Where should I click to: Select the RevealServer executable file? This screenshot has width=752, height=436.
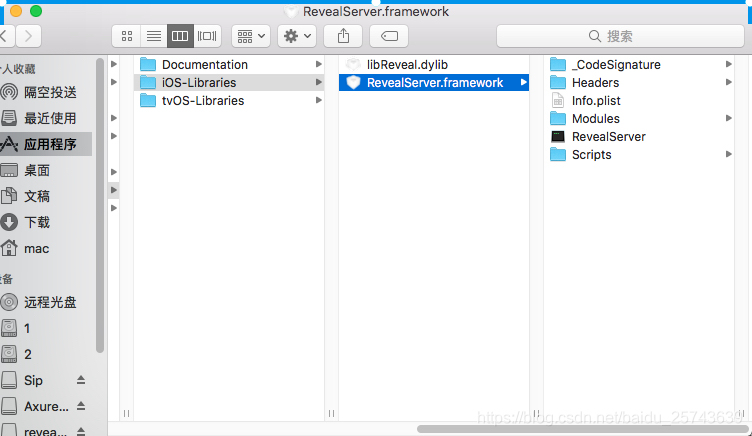coord(641,137)
